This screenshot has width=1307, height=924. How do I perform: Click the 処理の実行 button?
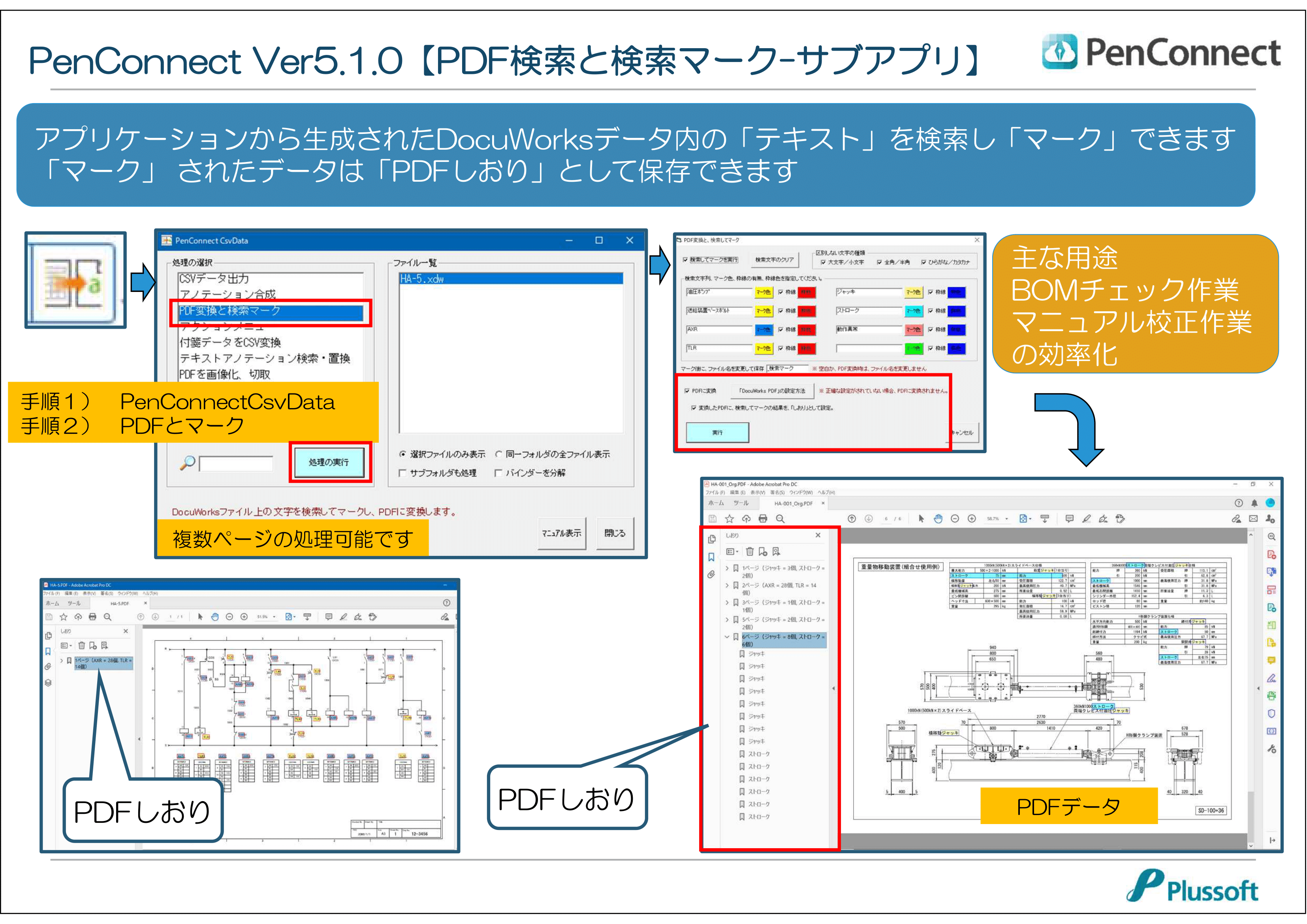tap(329, 462)
